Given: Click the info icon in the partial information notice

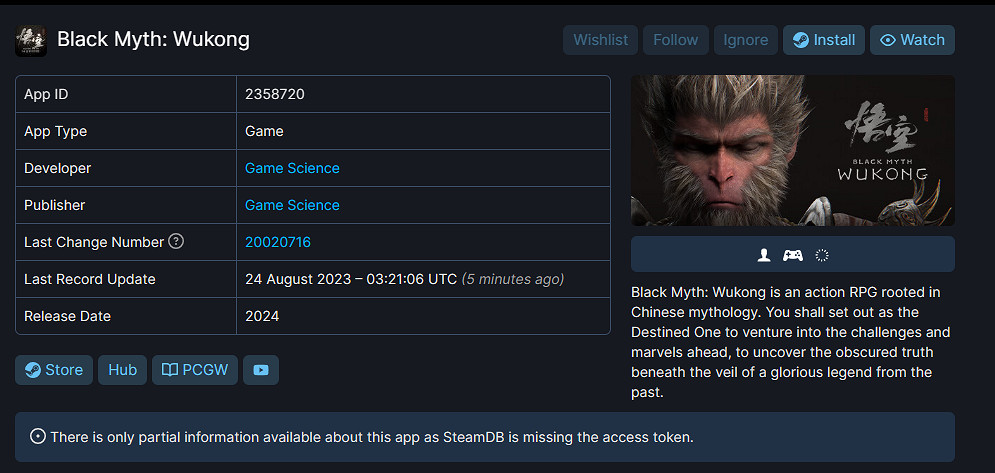Looking at the screenshot, I should (38, 436).
